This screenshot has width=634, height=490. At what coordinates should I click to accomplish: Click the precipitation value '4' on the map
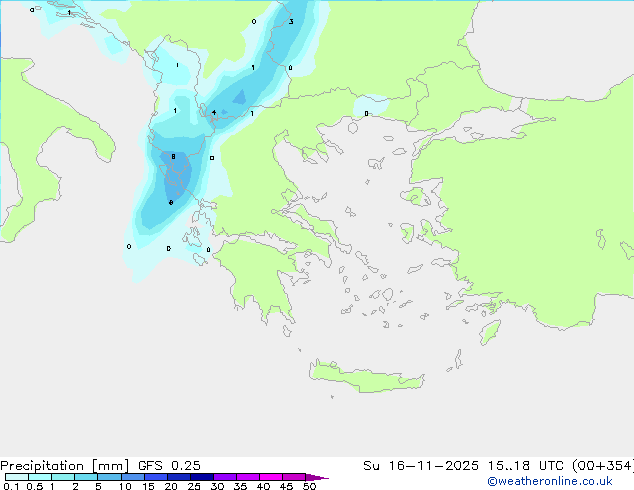pyautogui.click(x=214, y=113)
